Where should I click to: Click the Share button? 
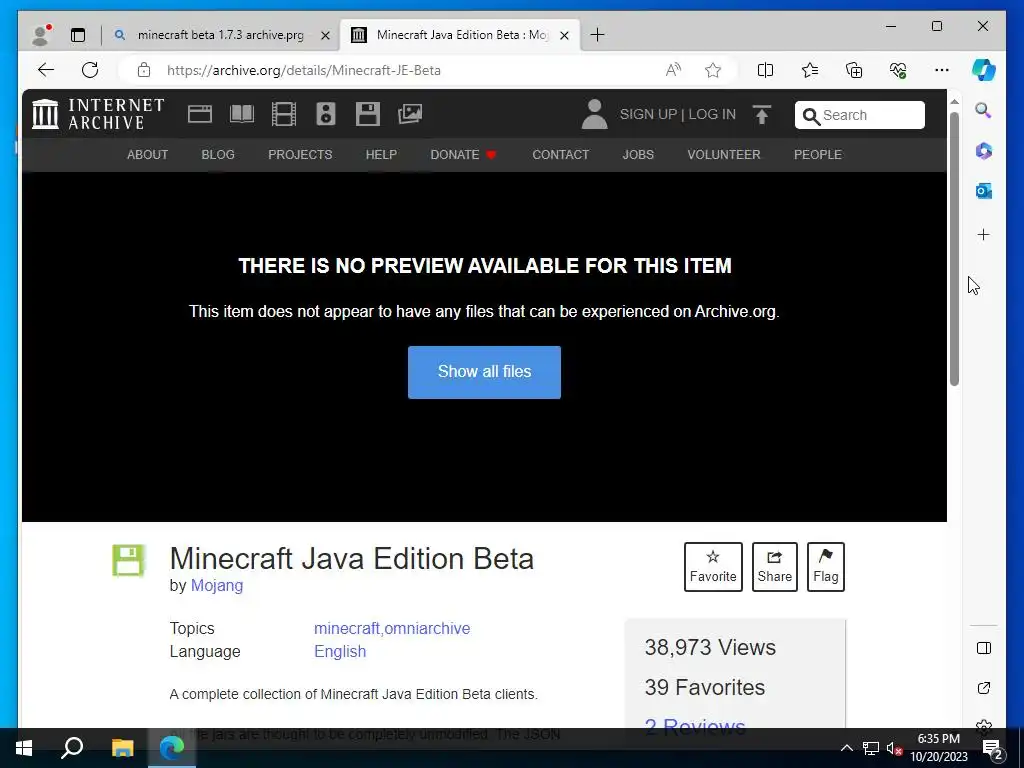point(775,567)
